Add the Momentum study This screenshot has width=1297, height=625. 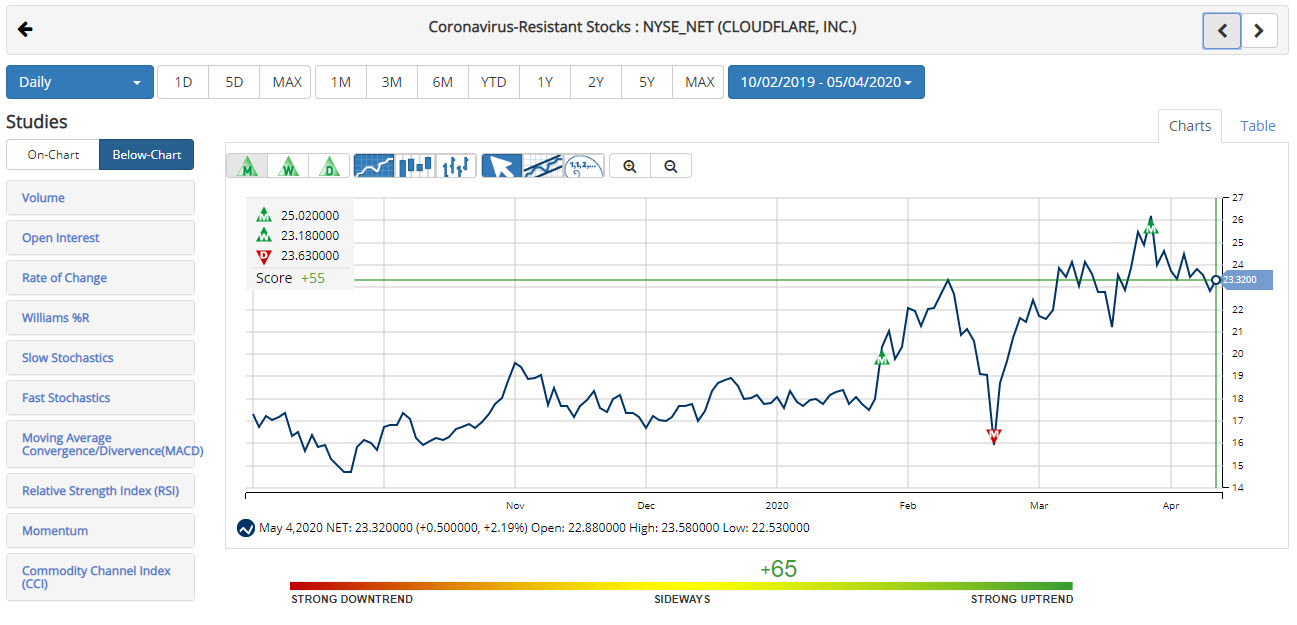100,531
